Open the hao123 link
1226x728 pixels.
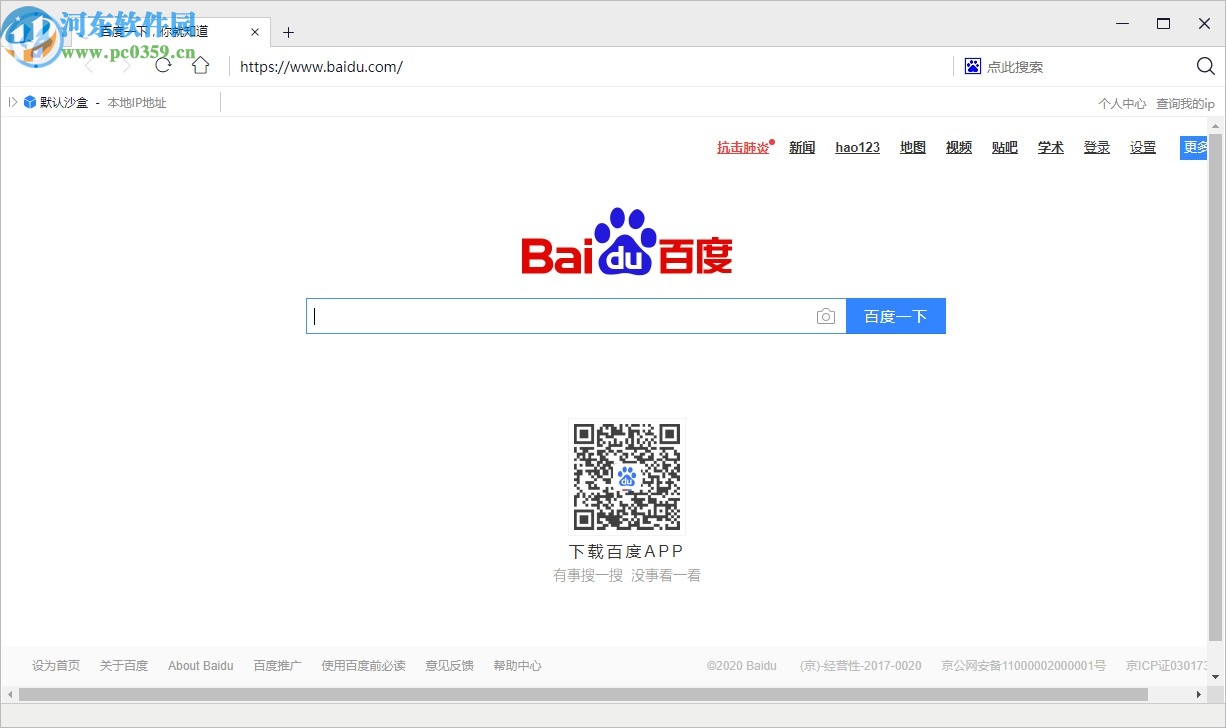pos(857,147)
